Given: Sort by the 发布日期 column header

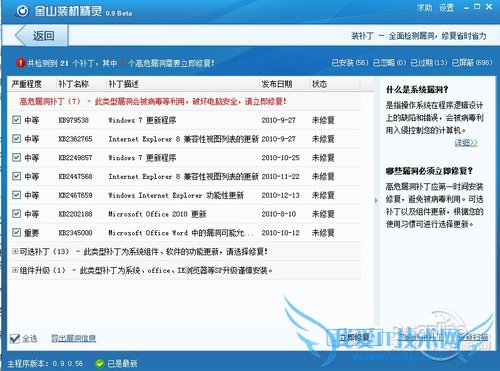Looking at the screenshot, I should [277, 84].
